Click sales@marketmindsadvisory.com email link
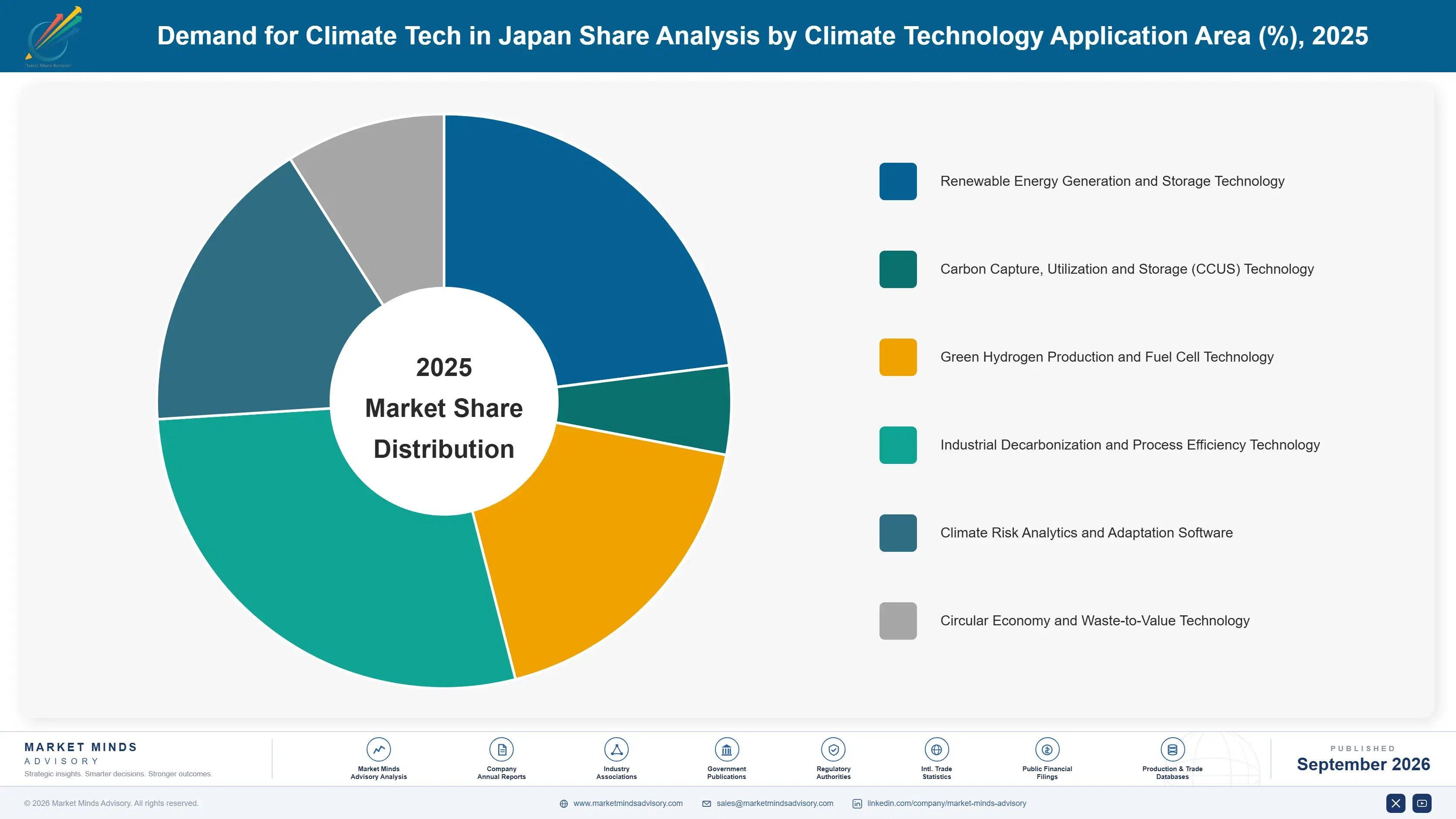1456x819 pixels. pos(775,803)
